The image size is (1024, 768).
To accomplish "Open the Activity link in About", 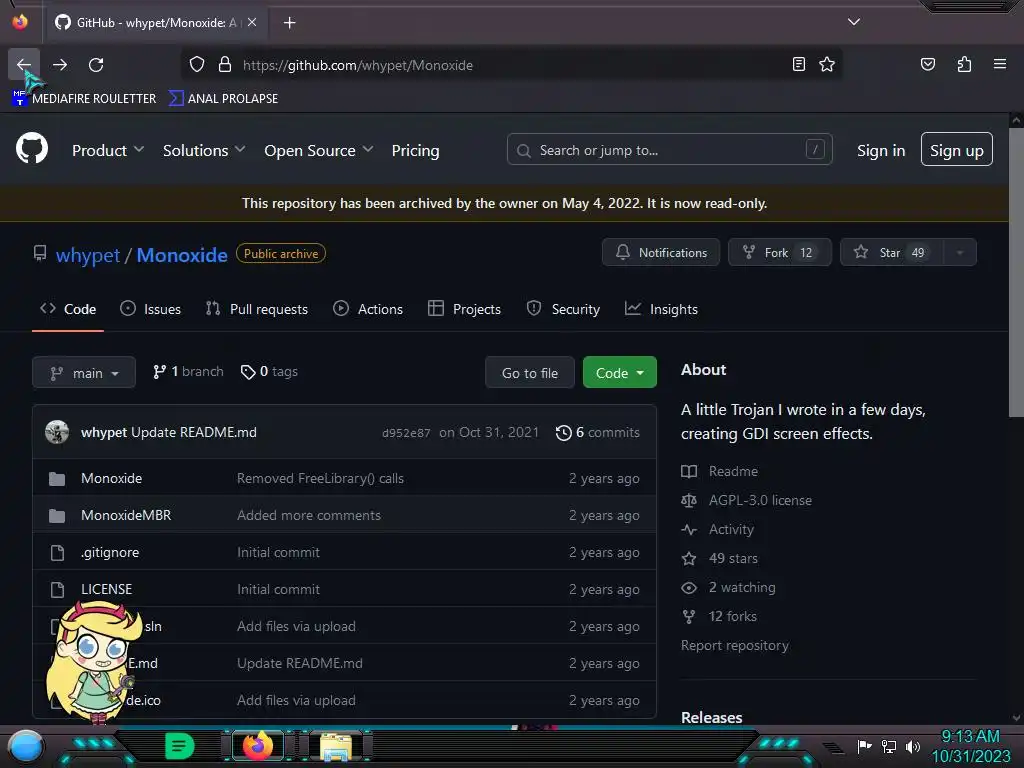I will pos(718,530).
